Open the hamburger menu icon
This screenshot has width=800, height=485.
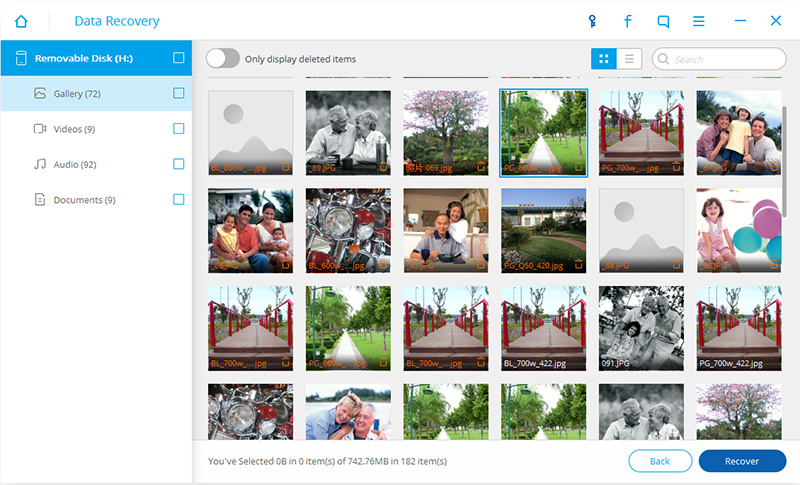coord(699,21)
